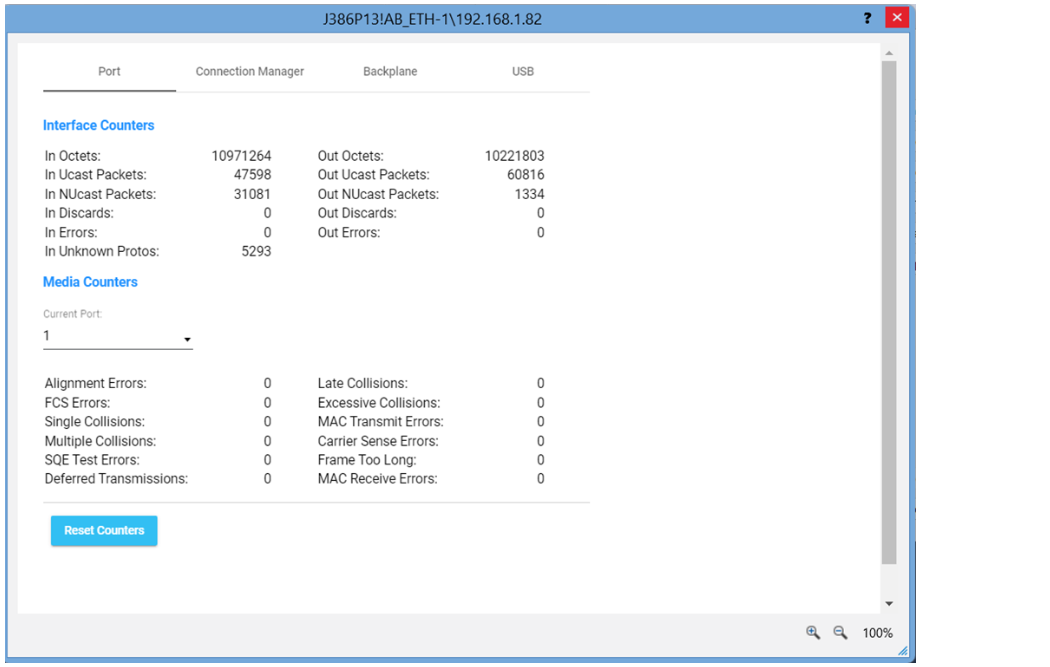Return to the Port tab
This screenshot has height=667, width=1050.
click(x=109, y=71)
